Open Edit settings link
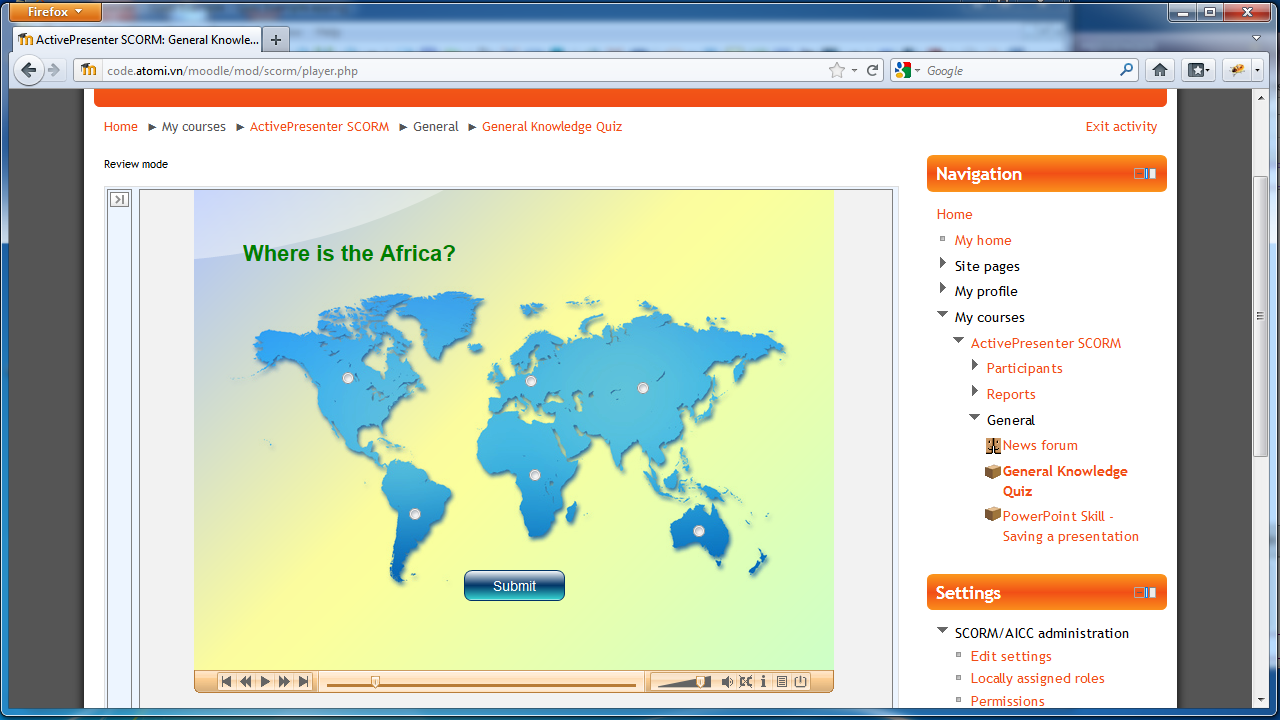 [x=1011, y=656]
